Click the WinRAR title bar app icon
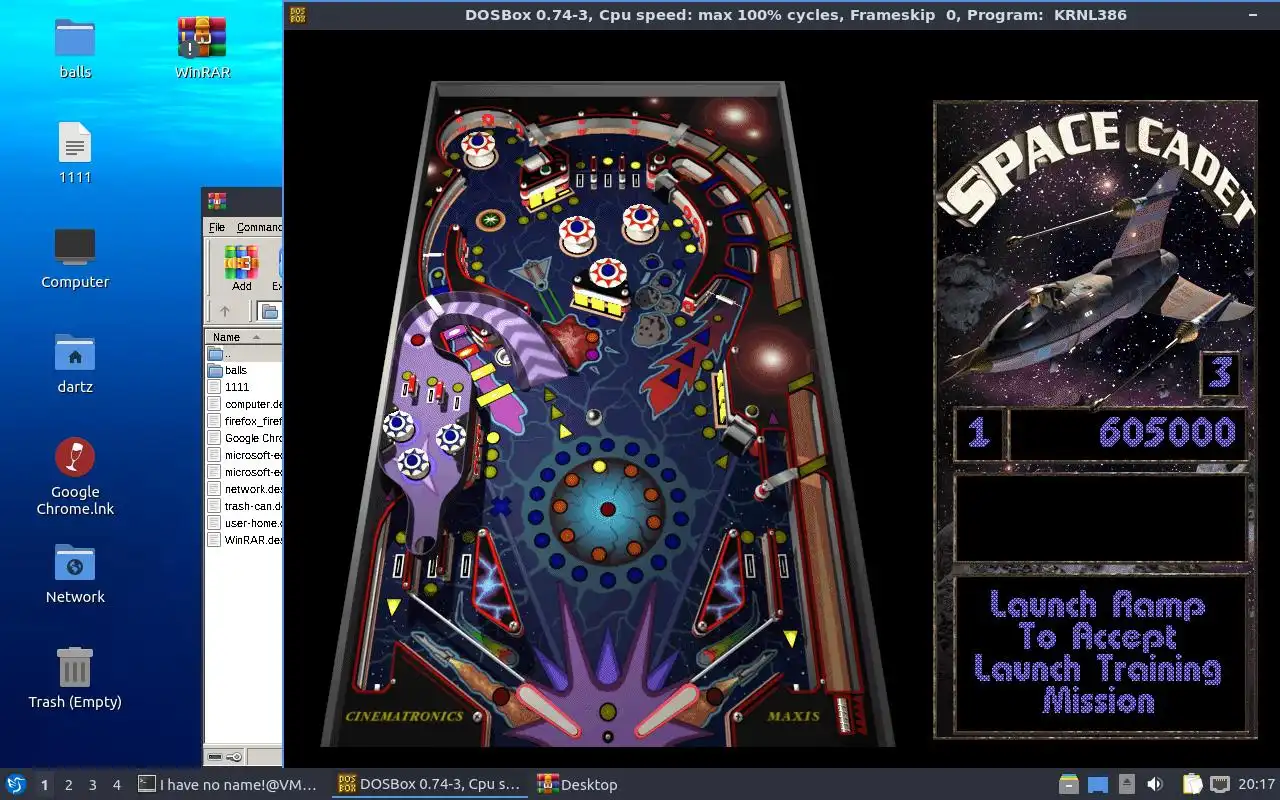 [x=217, y=201]
